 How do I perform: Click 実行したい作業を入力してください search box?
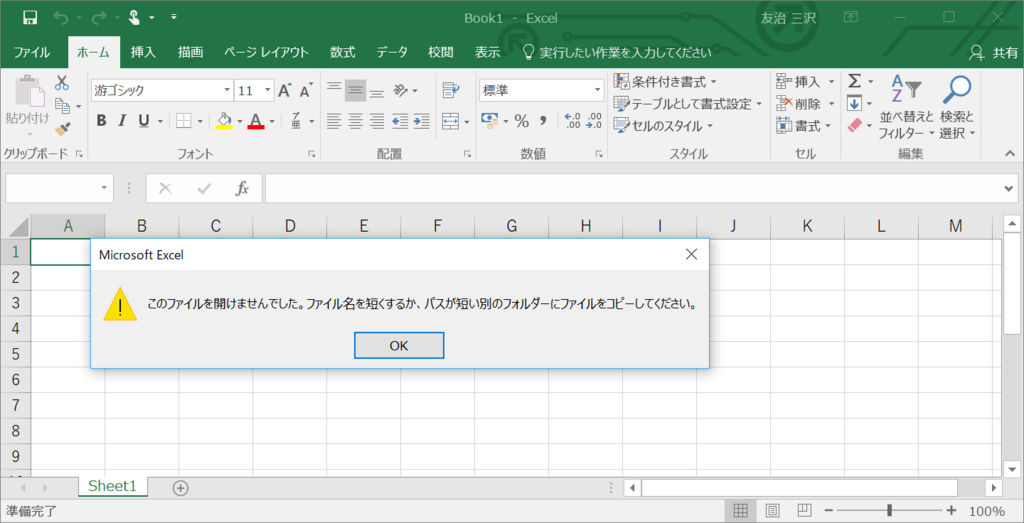click(x=617, y=53)
